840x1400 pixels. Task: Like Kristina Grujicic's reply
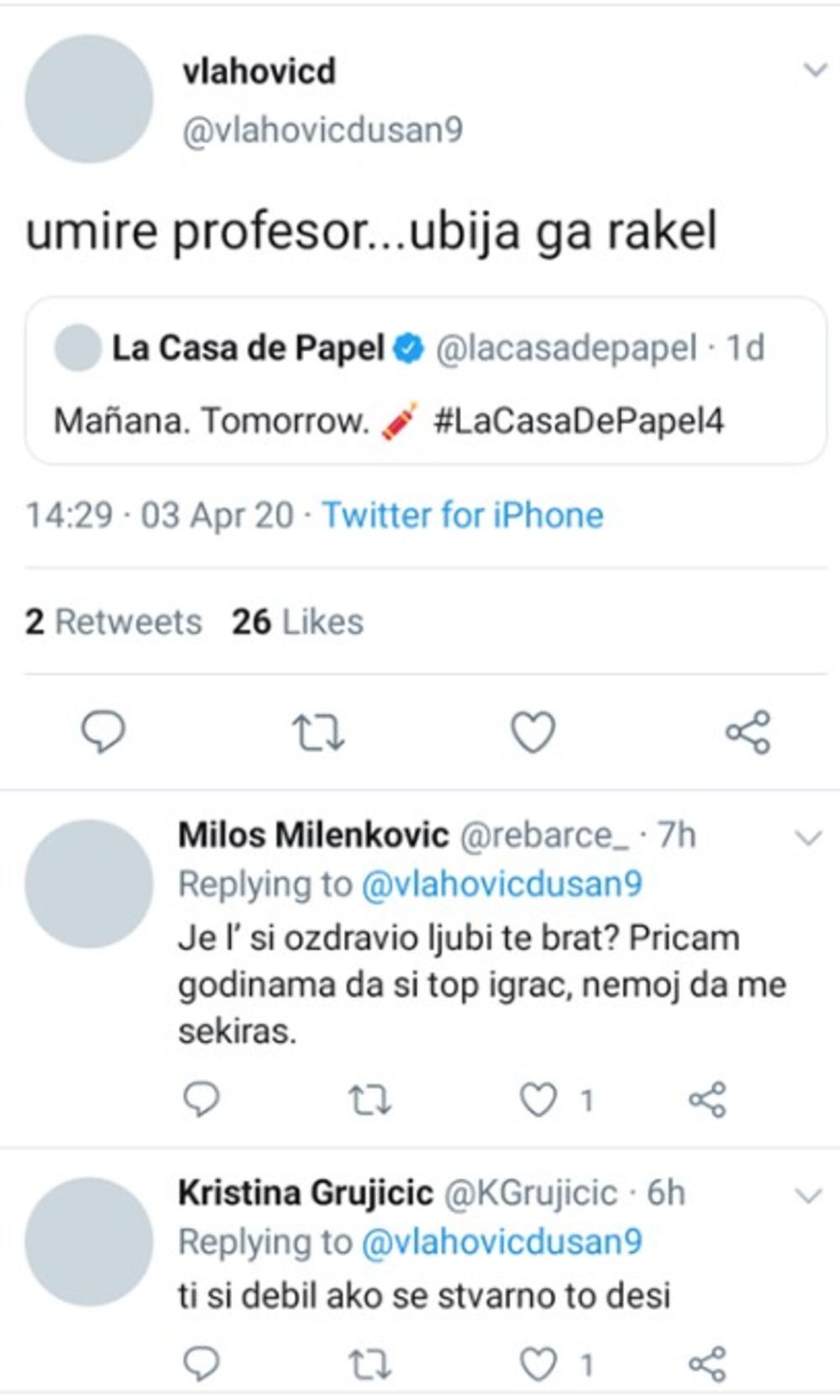coord(538,1365)
